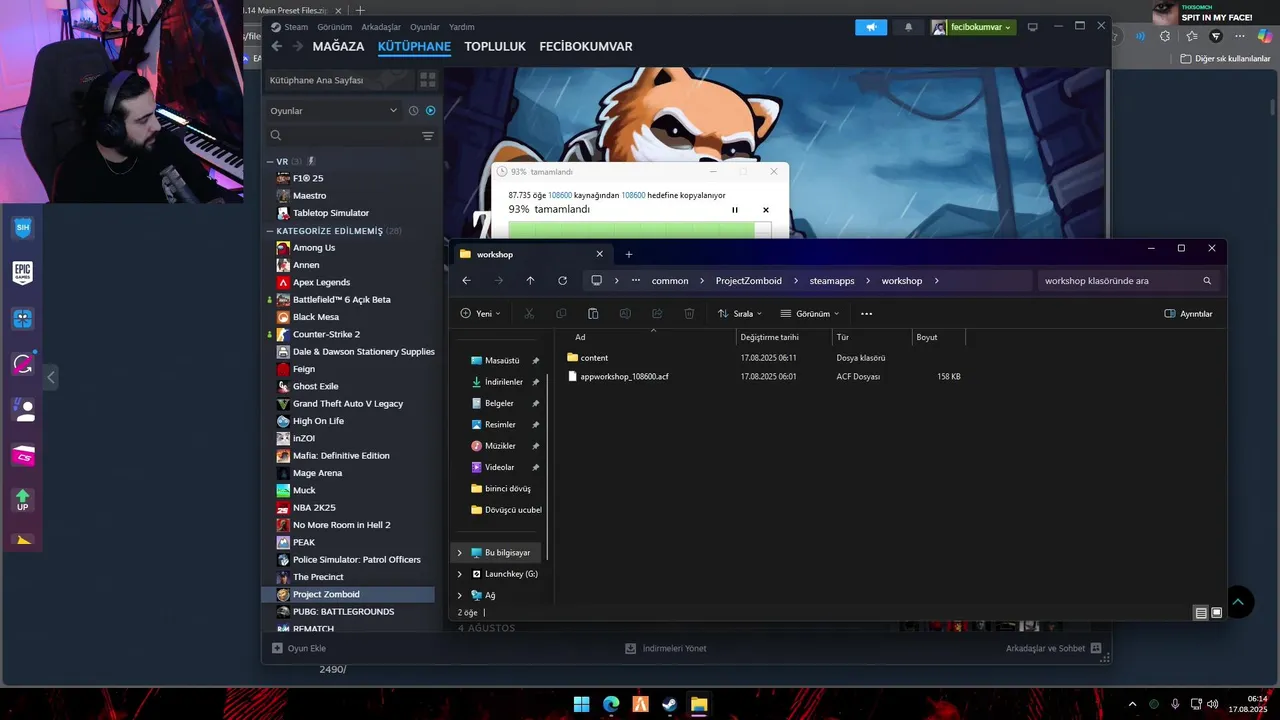Image resolution: width=1280 pixels, height=720 pixels.
Task: Open FECIBOKUMVAR profile tab
Action: (x=586, y=46)
